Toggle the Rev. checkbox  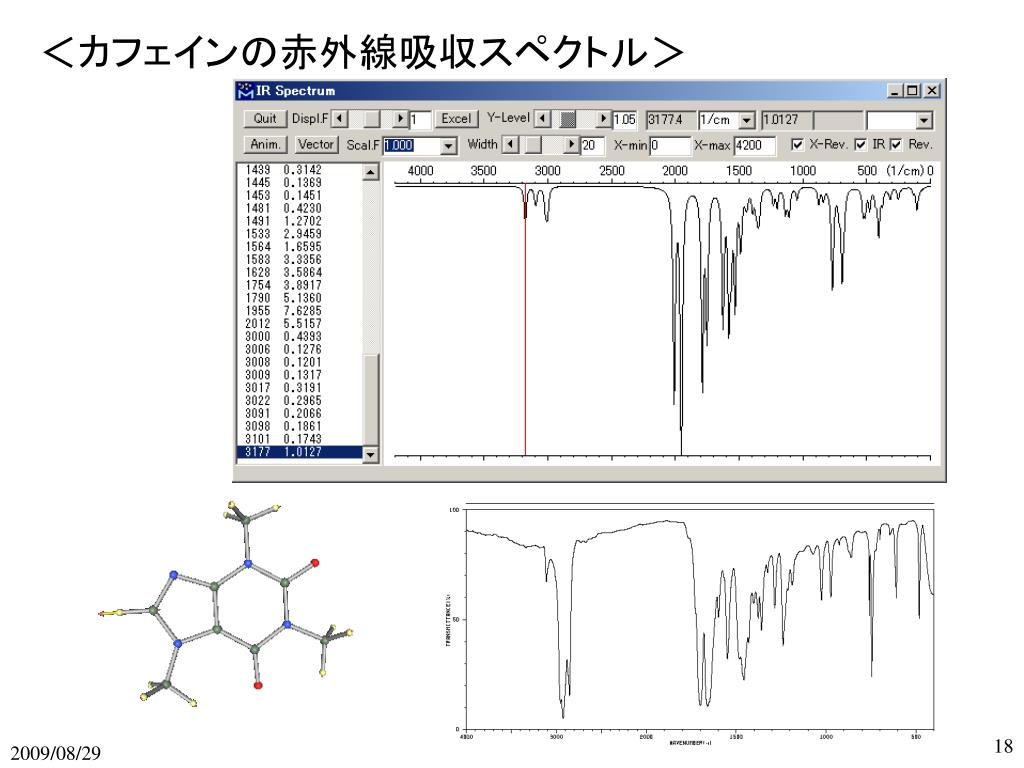(895, 144)
